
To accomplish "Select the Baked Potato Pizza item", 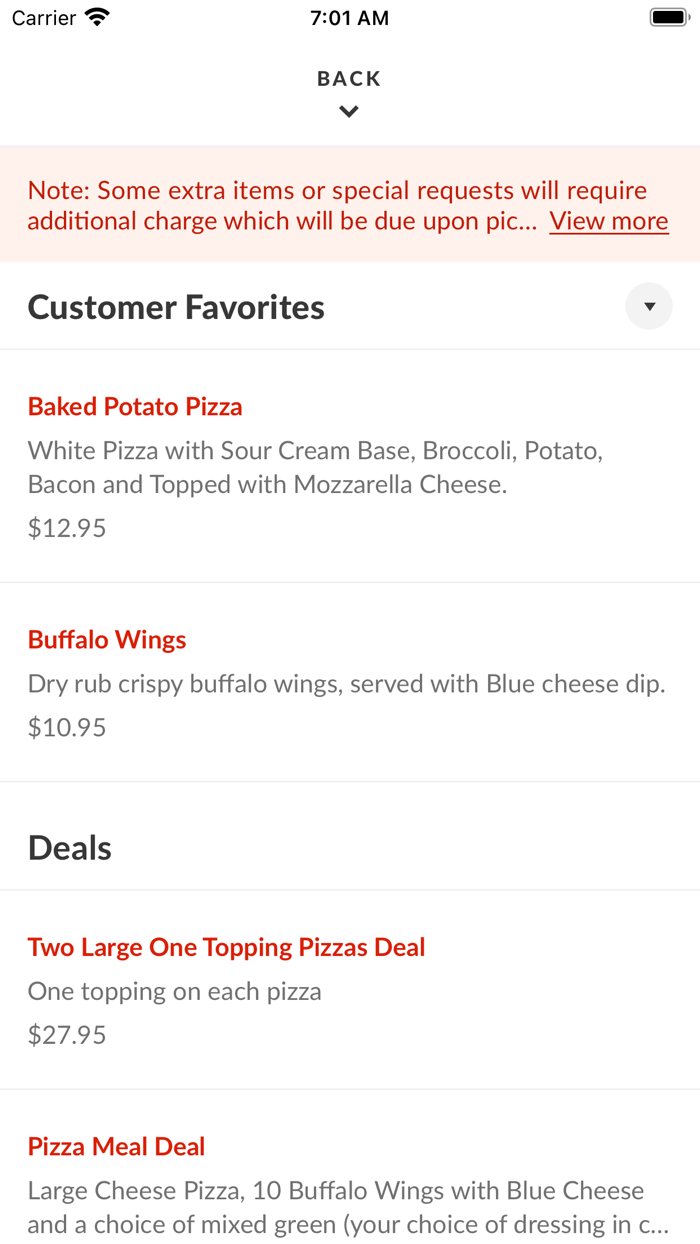I will pos(135,406).
